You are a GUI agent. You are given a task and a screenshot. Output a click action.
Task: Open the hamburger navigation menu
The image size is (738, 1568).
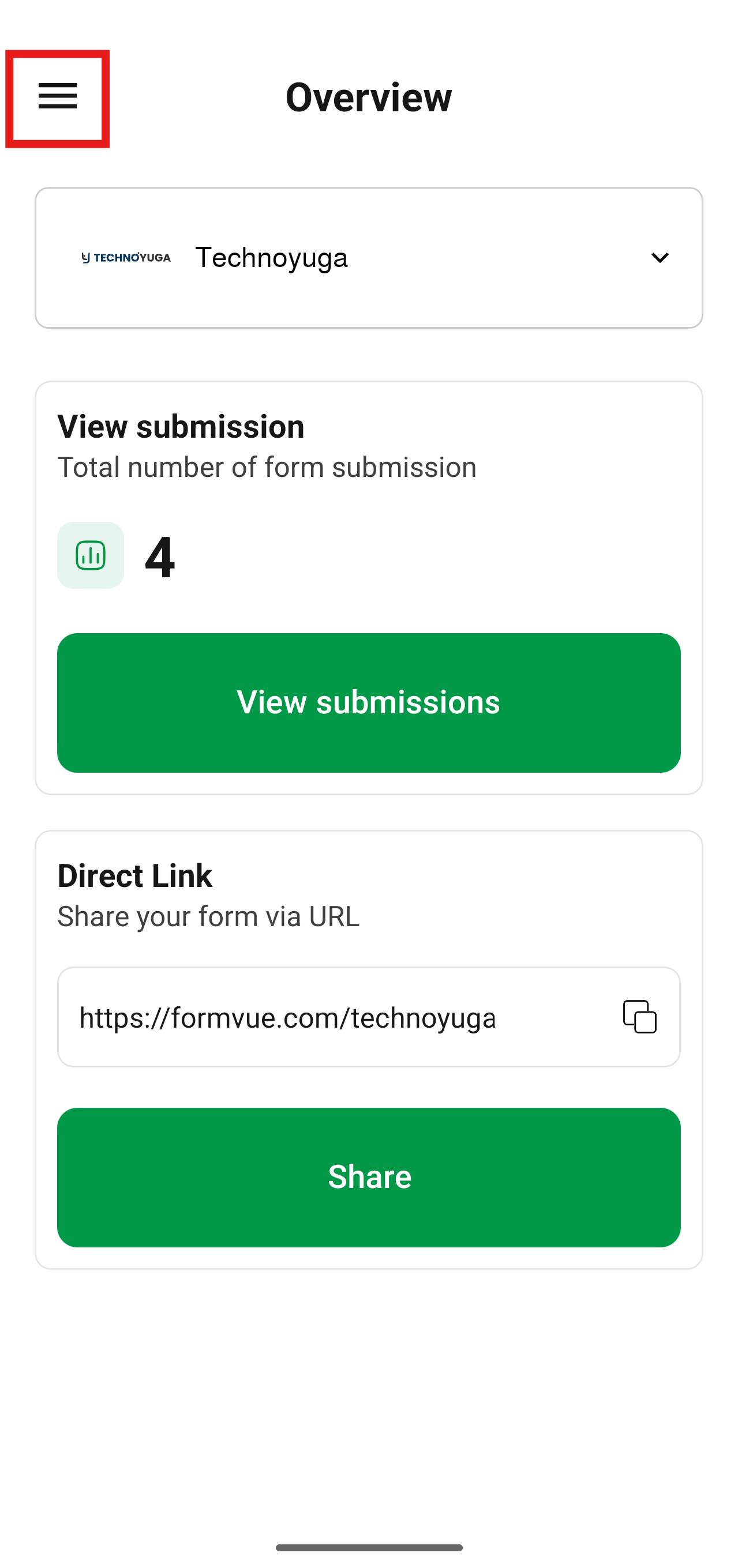tap(57, 97)
